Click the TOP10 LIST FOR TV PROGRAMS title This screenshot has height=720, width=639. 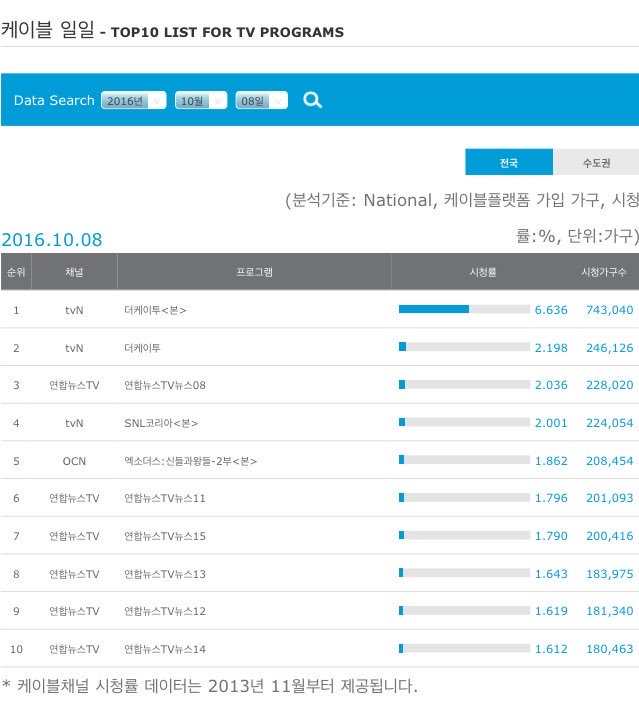[x=227, y=32]
